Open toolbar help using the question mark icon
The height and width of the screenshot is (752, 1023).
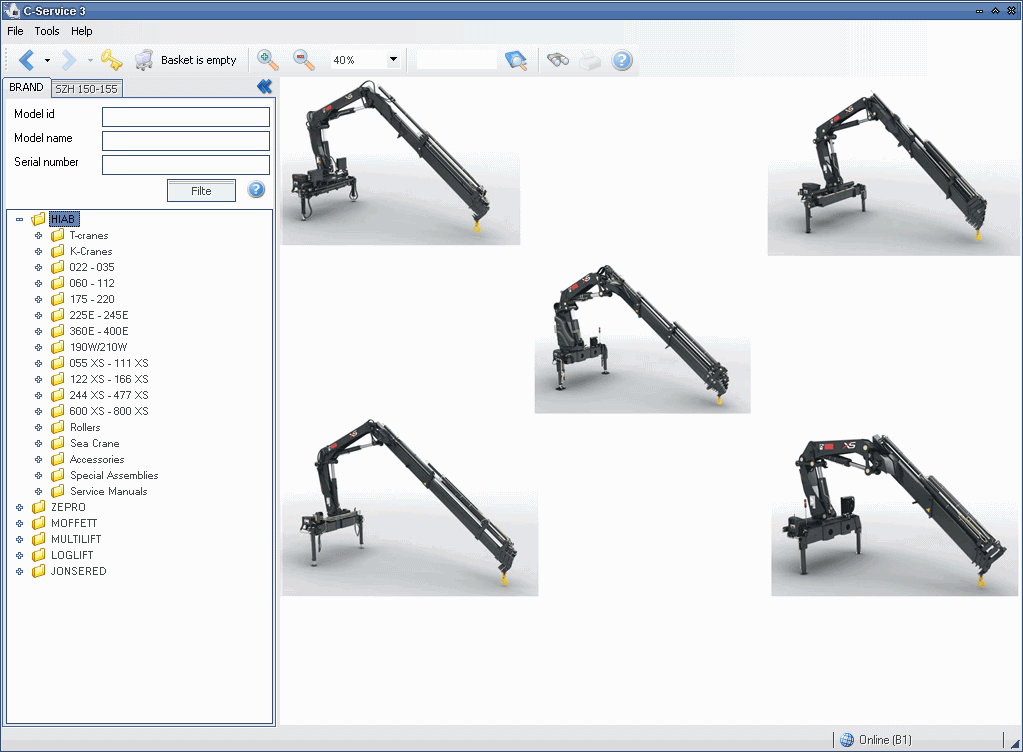click(x=621, y=59)
